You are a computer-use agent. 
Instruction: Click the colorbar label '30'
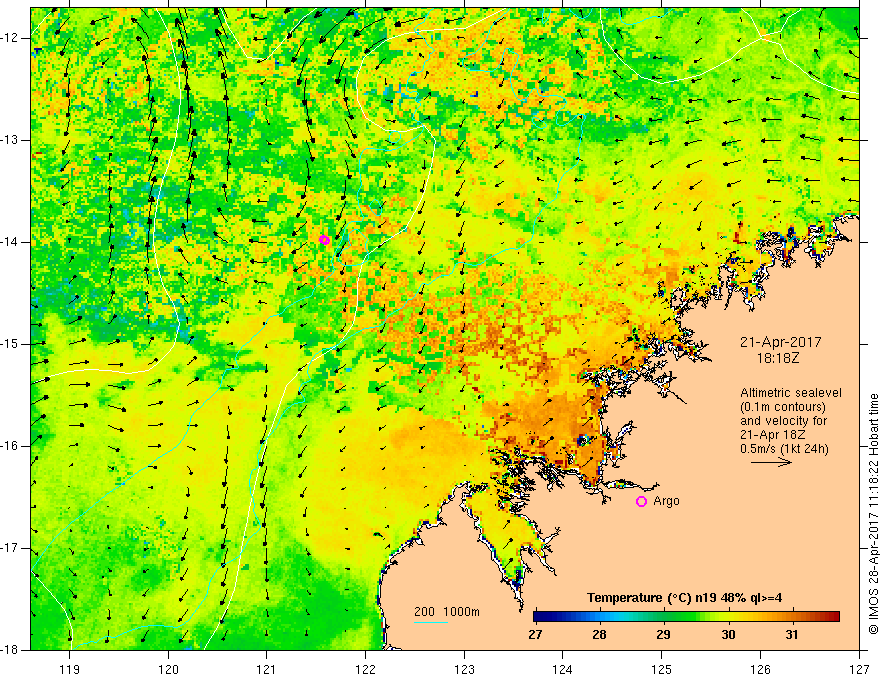pyautogui.click(x=728, y=635)
